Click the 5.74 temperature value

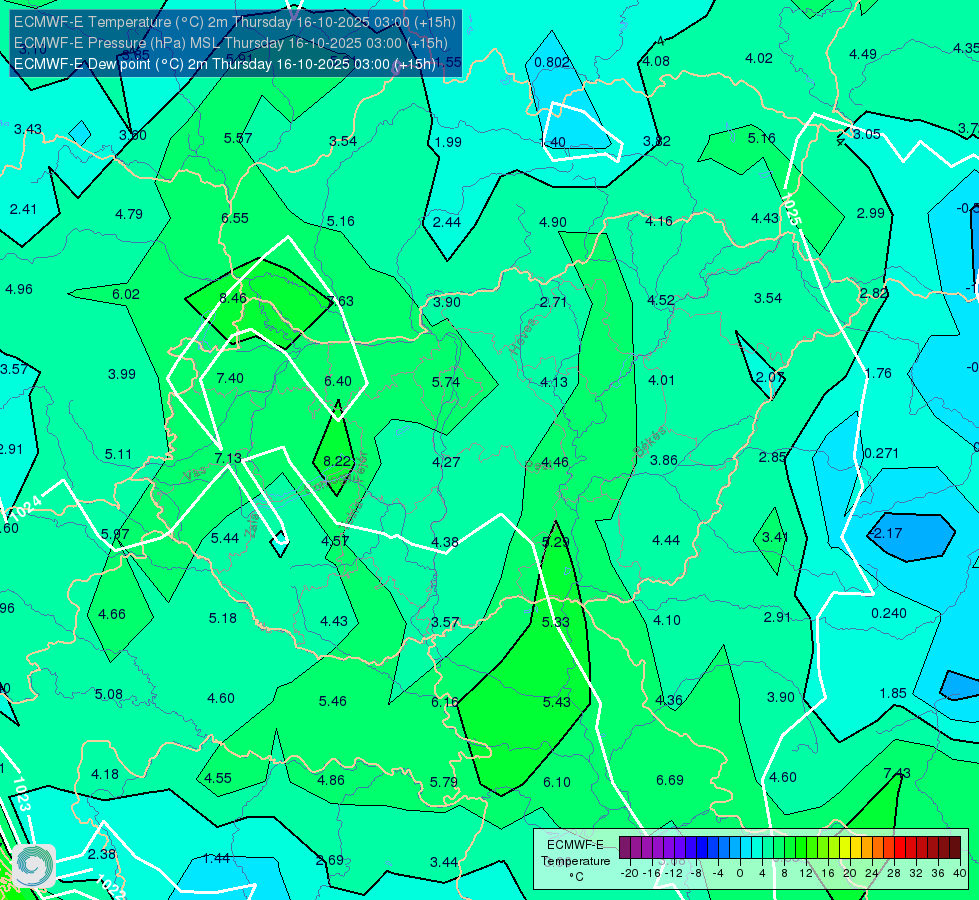(446, 382)
